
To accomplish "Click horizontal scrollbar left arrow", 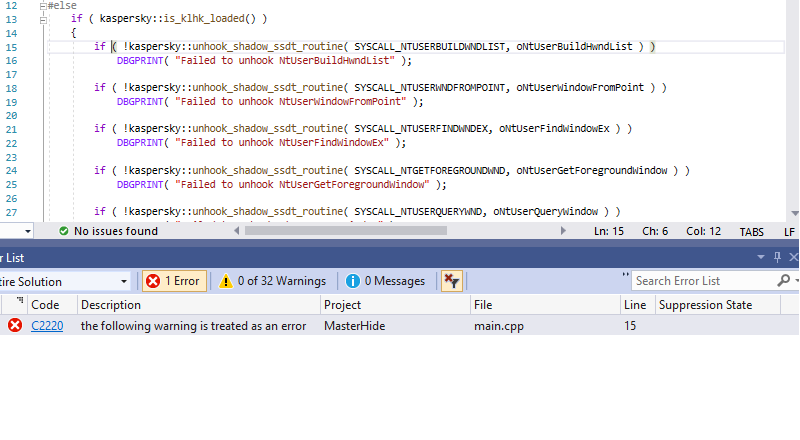I will (x=237, y=231).
